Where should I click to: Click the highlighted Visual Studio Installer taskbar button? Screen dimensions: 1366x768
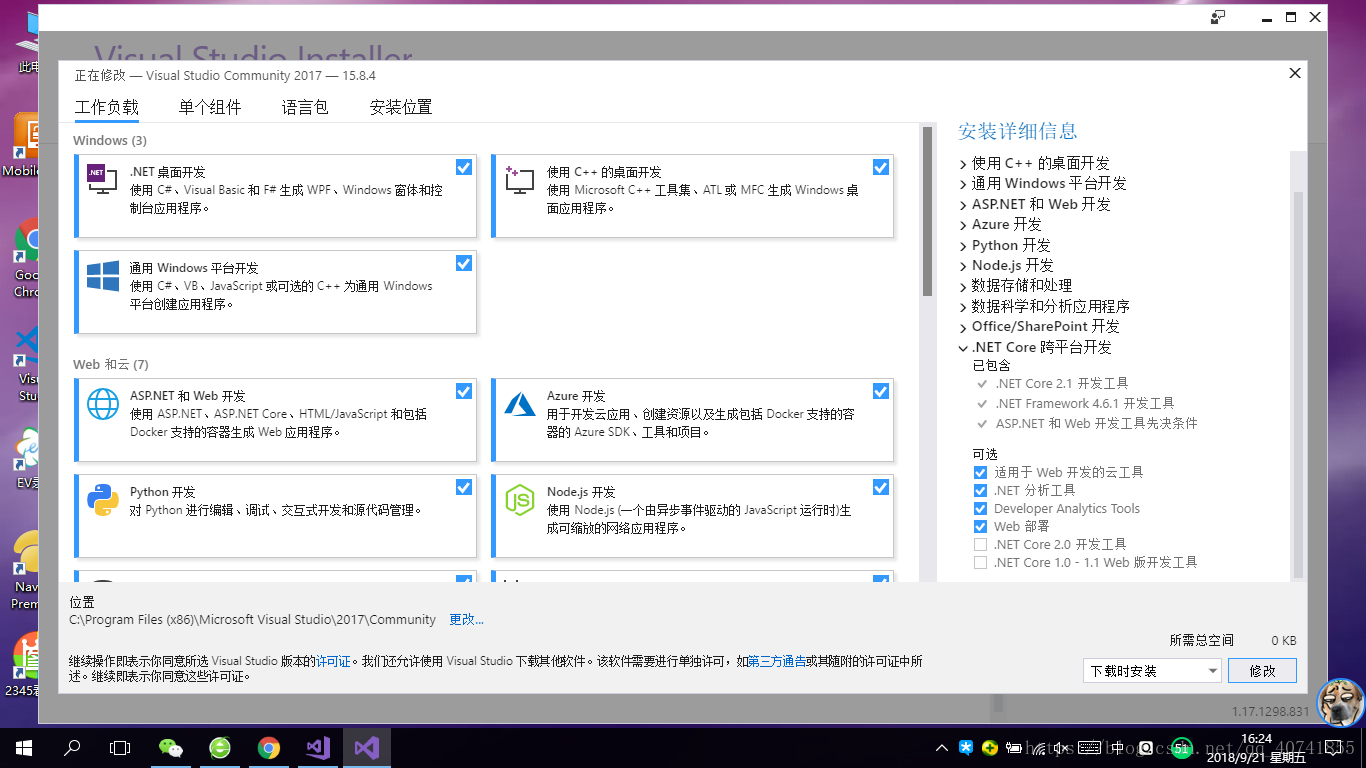[367, 747]
